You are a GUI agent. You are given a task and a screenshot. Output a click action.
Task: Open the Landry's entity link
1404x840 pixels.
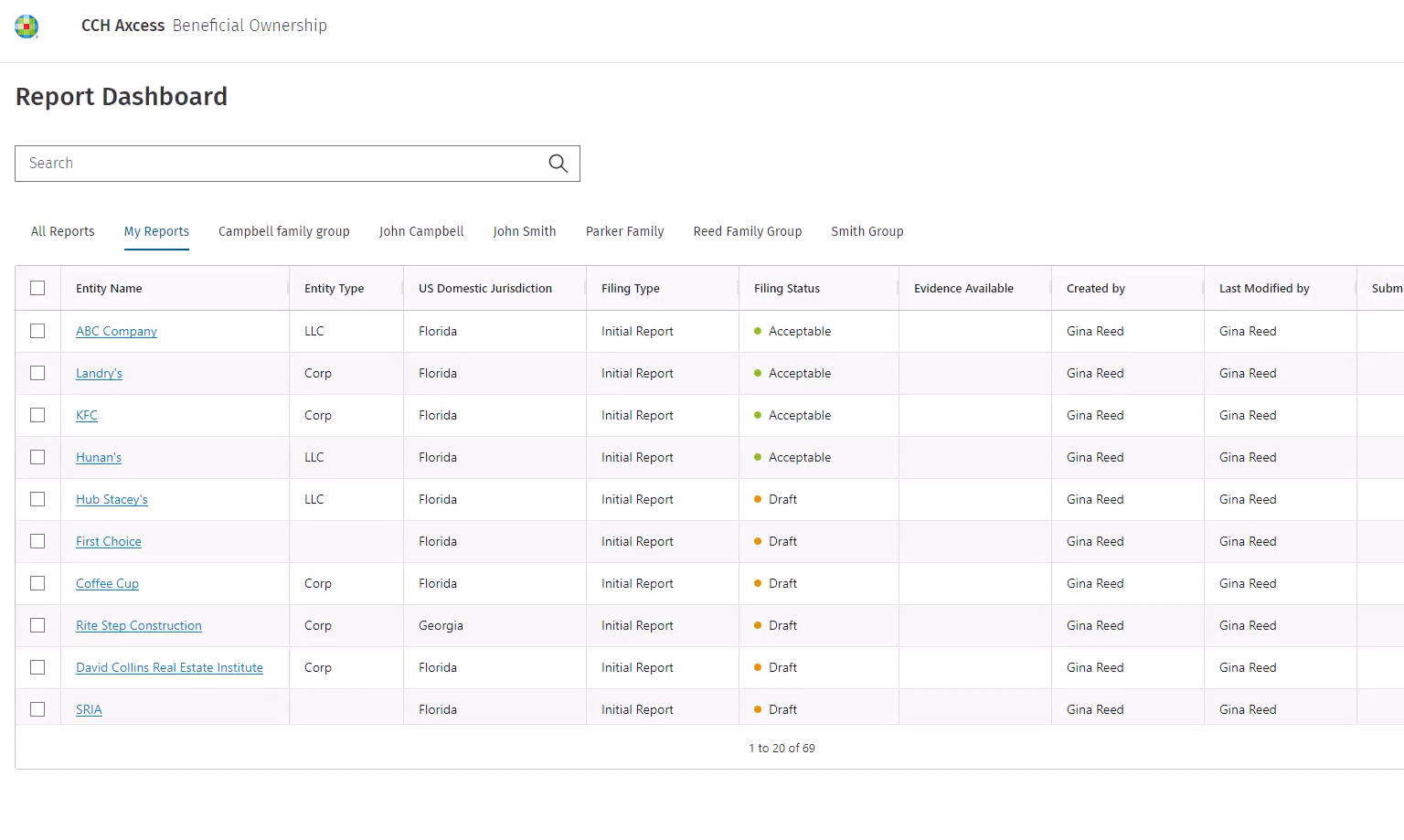pos(99,373)
